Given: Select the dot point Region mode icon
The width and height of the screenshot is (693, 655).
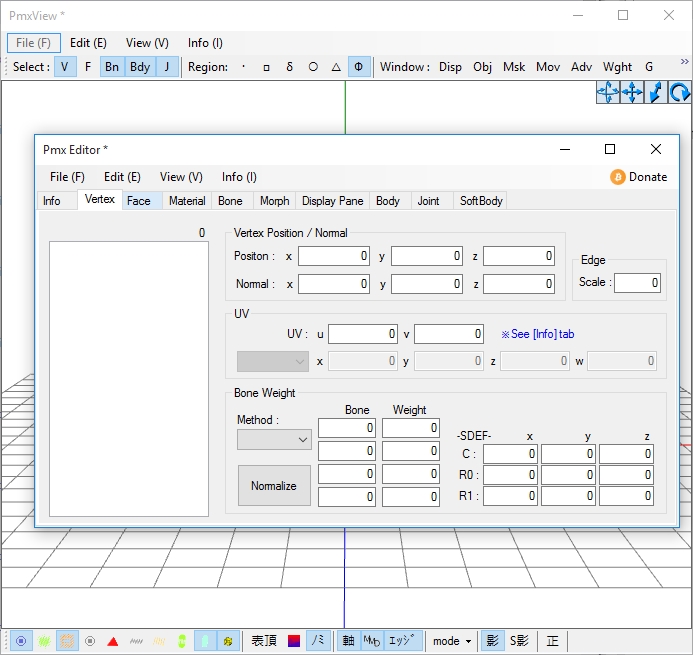Looking at the screenshot, I should 244,67.
